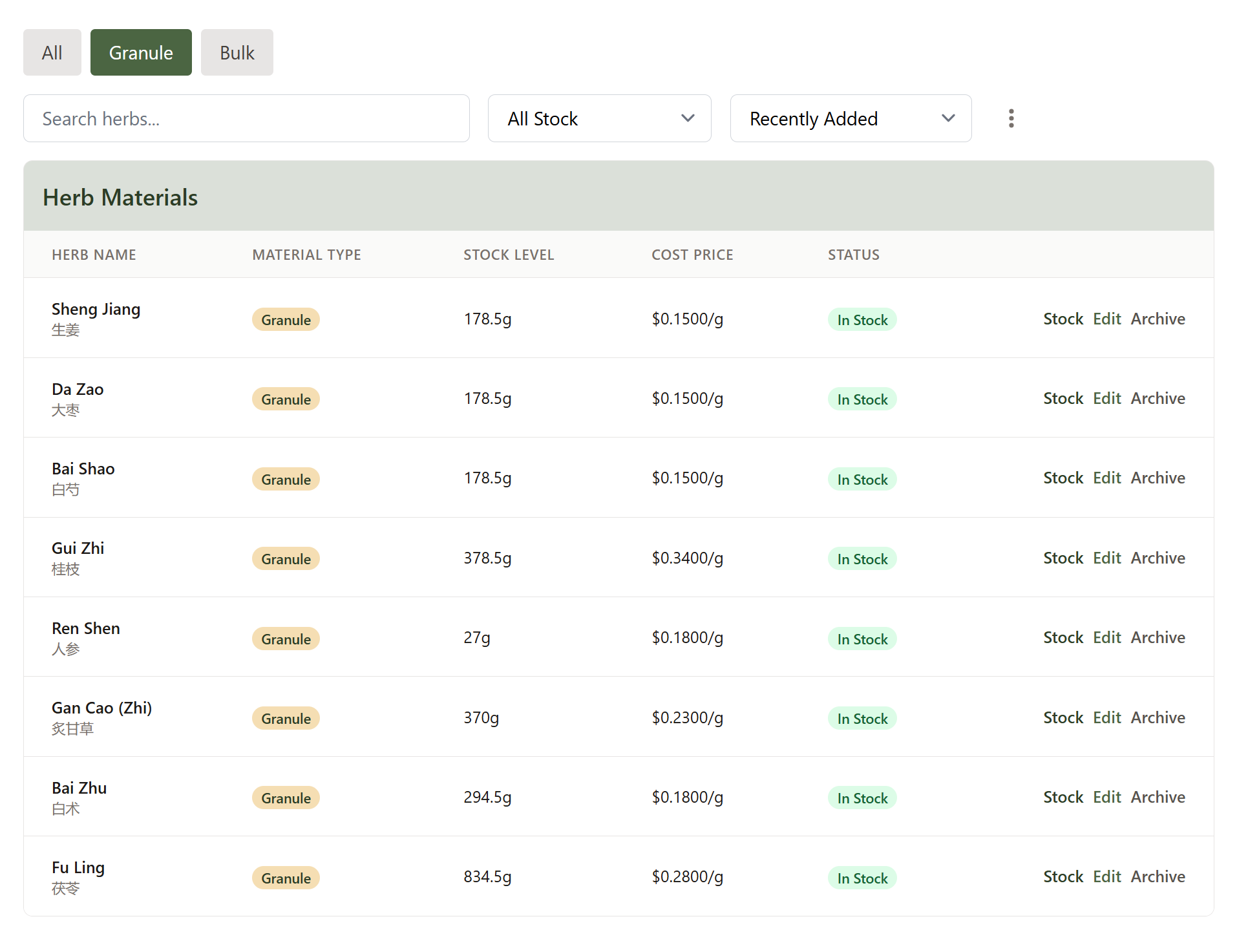Select the Granule filter tab

140,52
